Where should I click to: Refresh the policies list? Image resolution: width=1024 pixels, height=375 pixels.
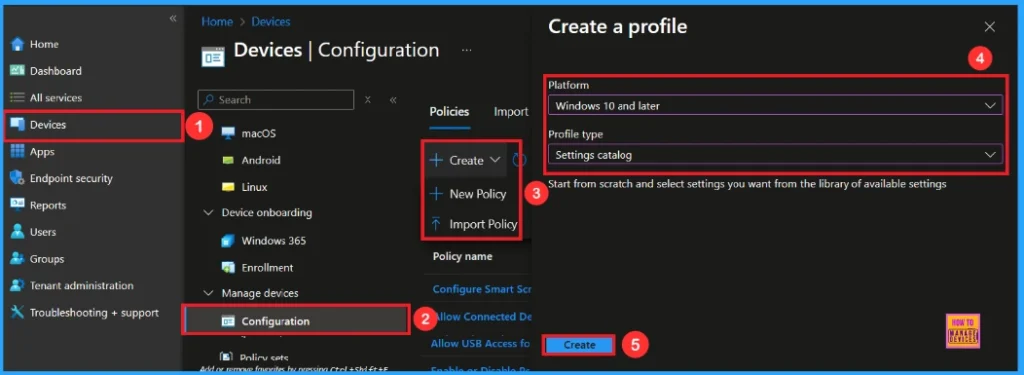tap(519, 160)
